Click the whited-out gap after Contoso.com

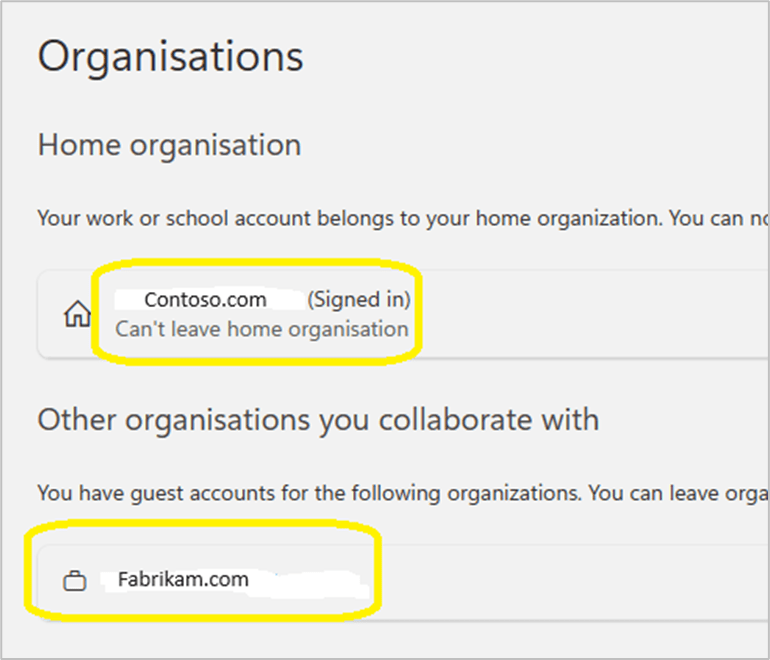pyautogui.click(x=285, y=299)
